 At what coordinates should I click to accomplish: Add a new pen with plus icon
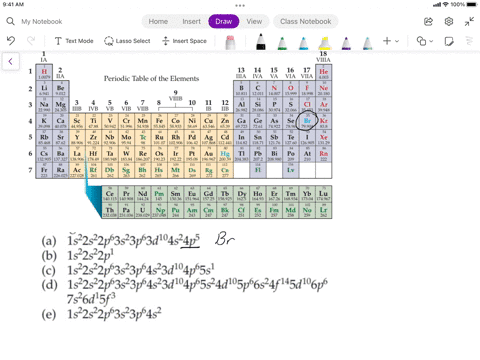387,41
